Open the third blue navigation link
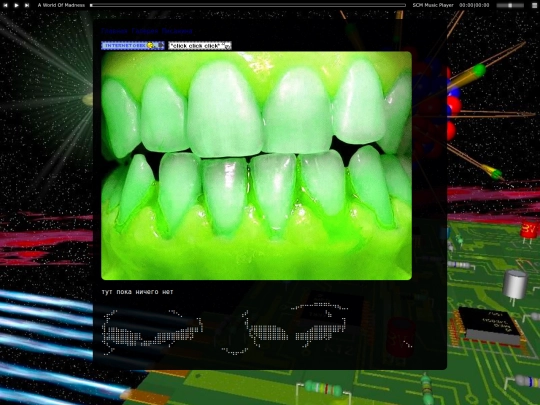 (177, 31)
